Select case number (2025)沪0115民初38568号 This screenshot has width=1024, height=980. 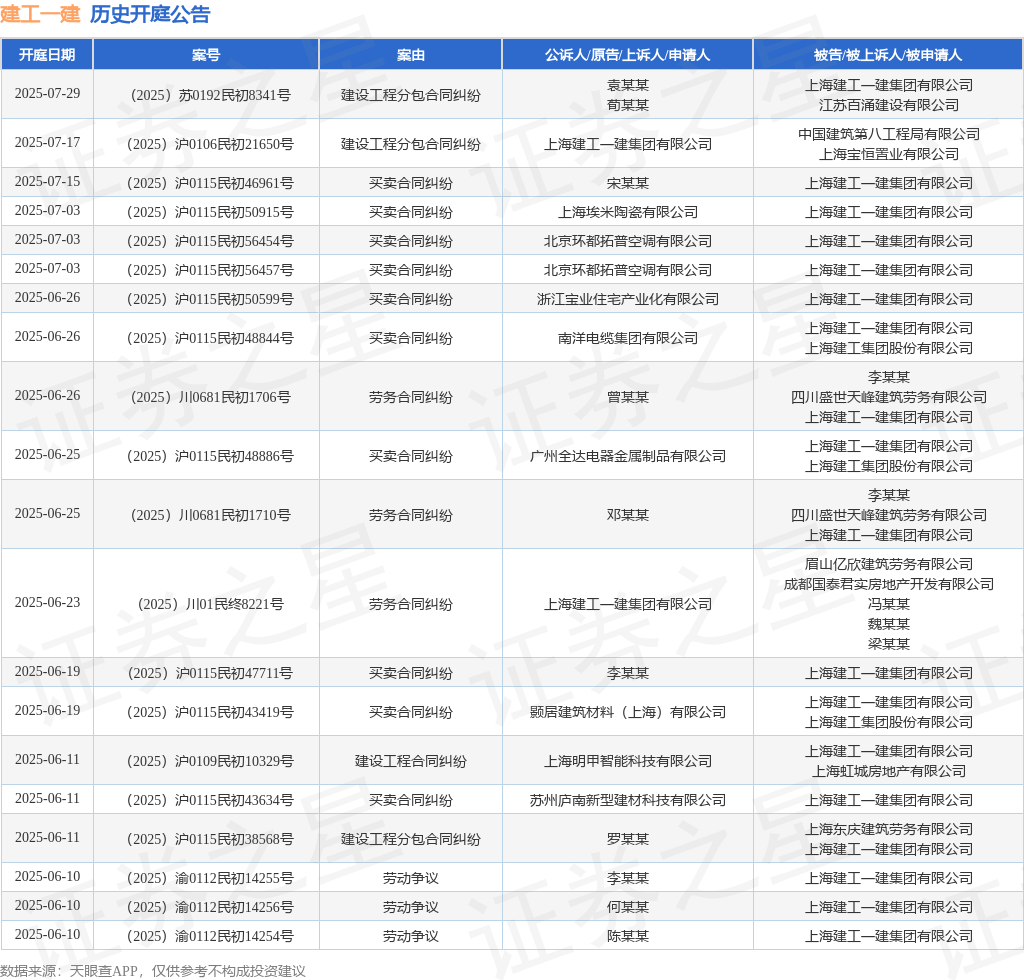pyautogui.click(x=210, y=840)
